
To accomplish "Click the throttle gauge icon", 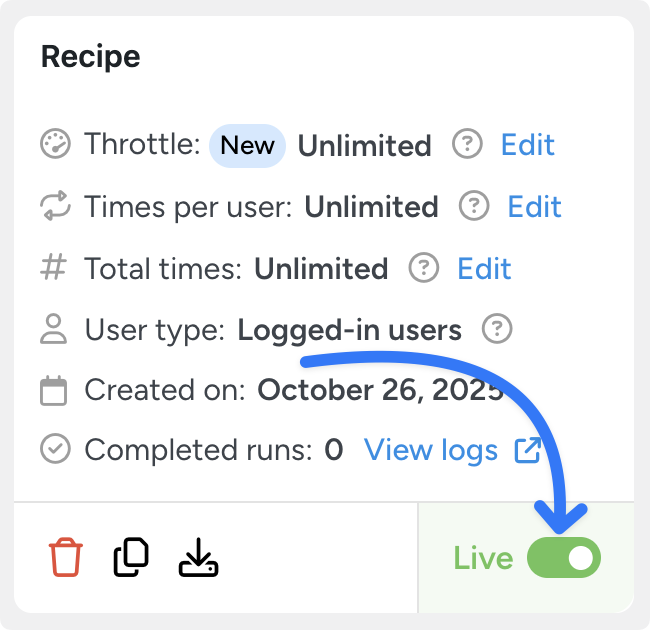I will [x=55, y=145].
